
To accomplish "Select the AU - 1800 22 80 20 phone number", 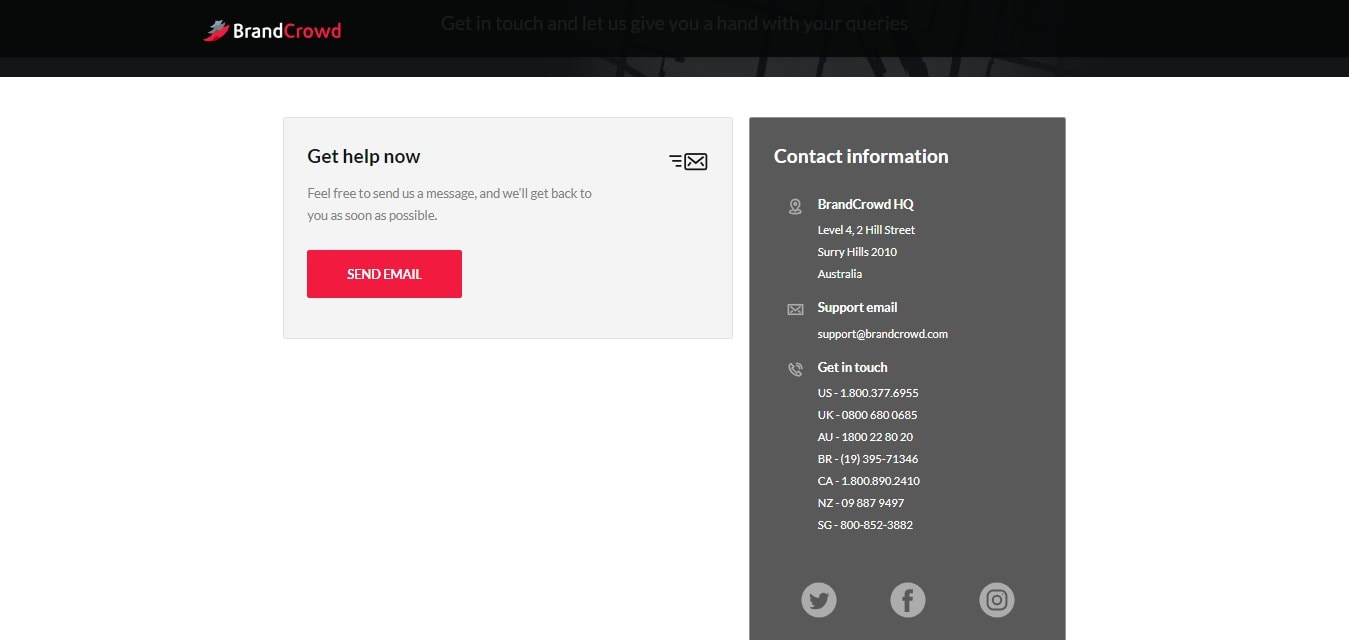I will [x=865, y=437].
